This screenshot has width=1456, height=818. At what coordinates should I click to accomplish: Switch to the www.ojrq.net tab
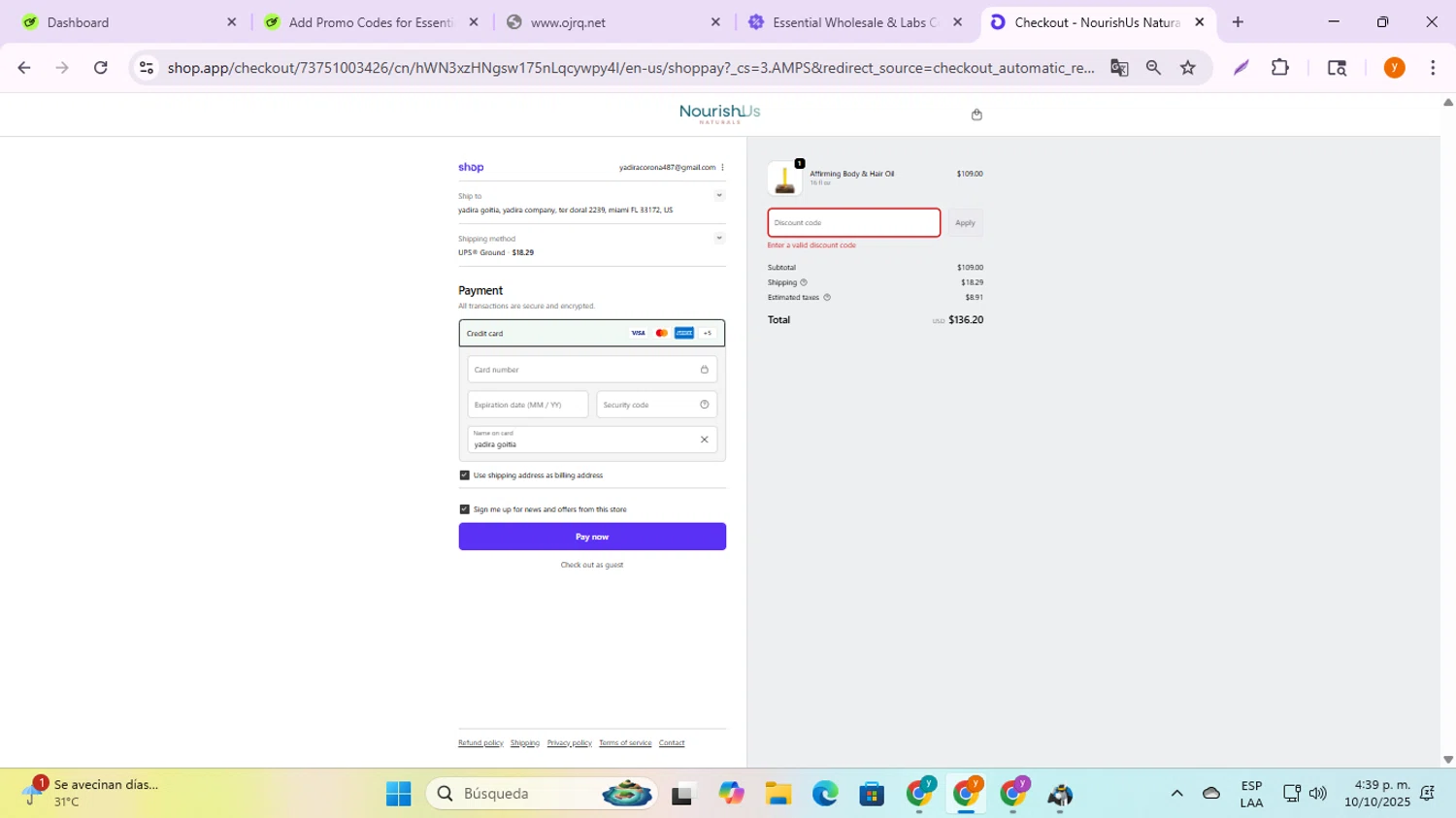click(x=614, y=22)
